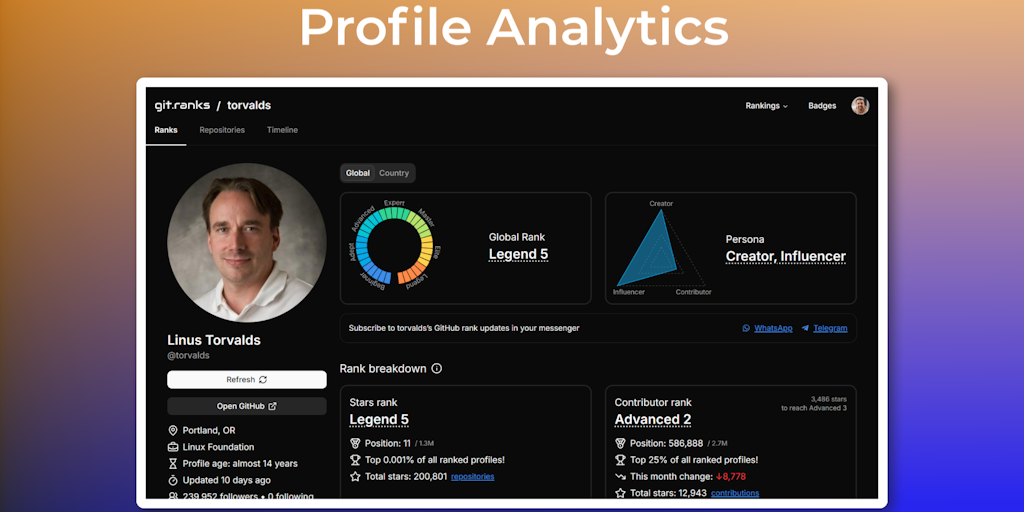Switch to the Timeline tab
Image resolution: width=1024 pixels, height=512 pixels.
(282, 130)
